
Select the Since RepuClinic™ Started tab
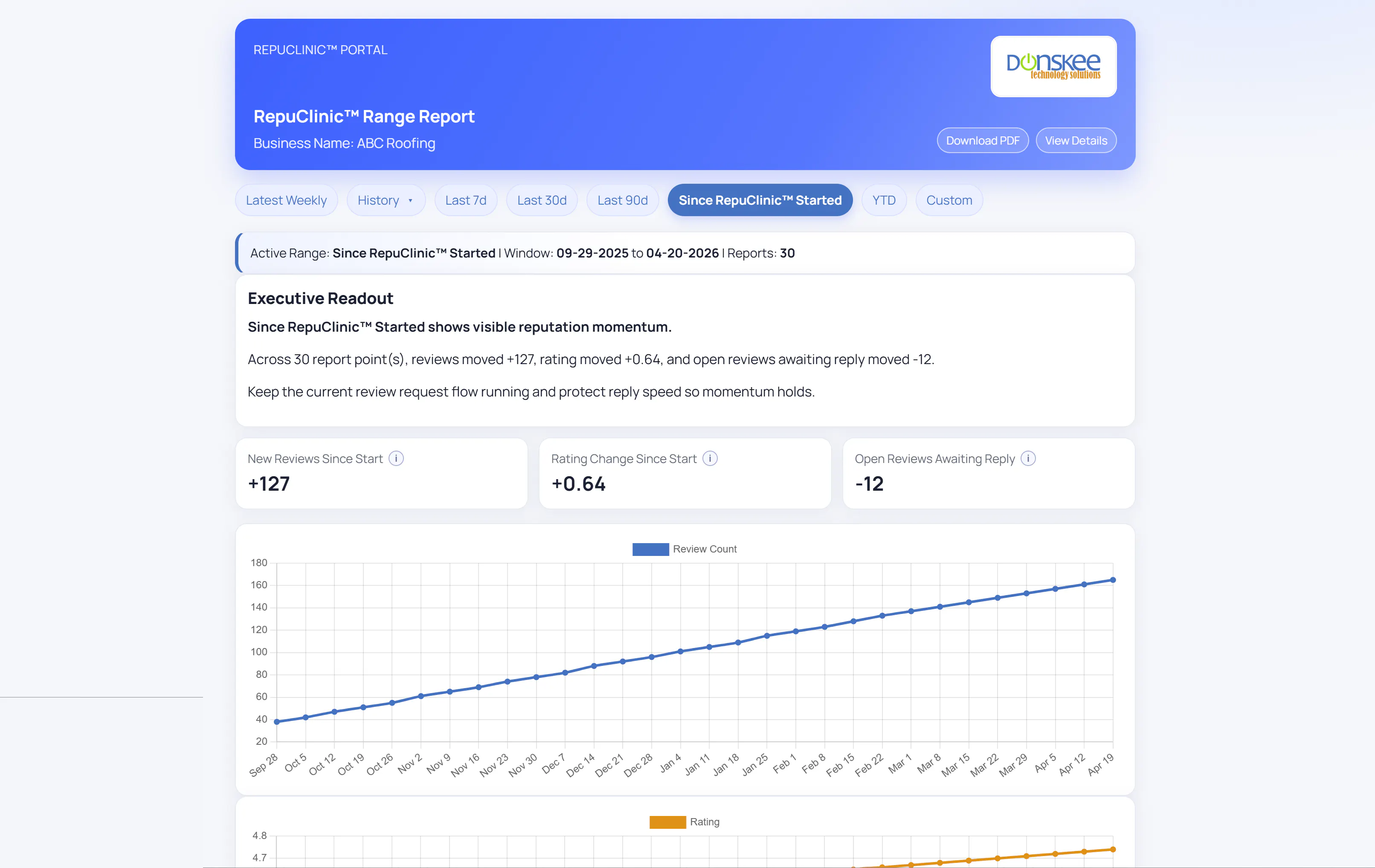click(760, 200)
